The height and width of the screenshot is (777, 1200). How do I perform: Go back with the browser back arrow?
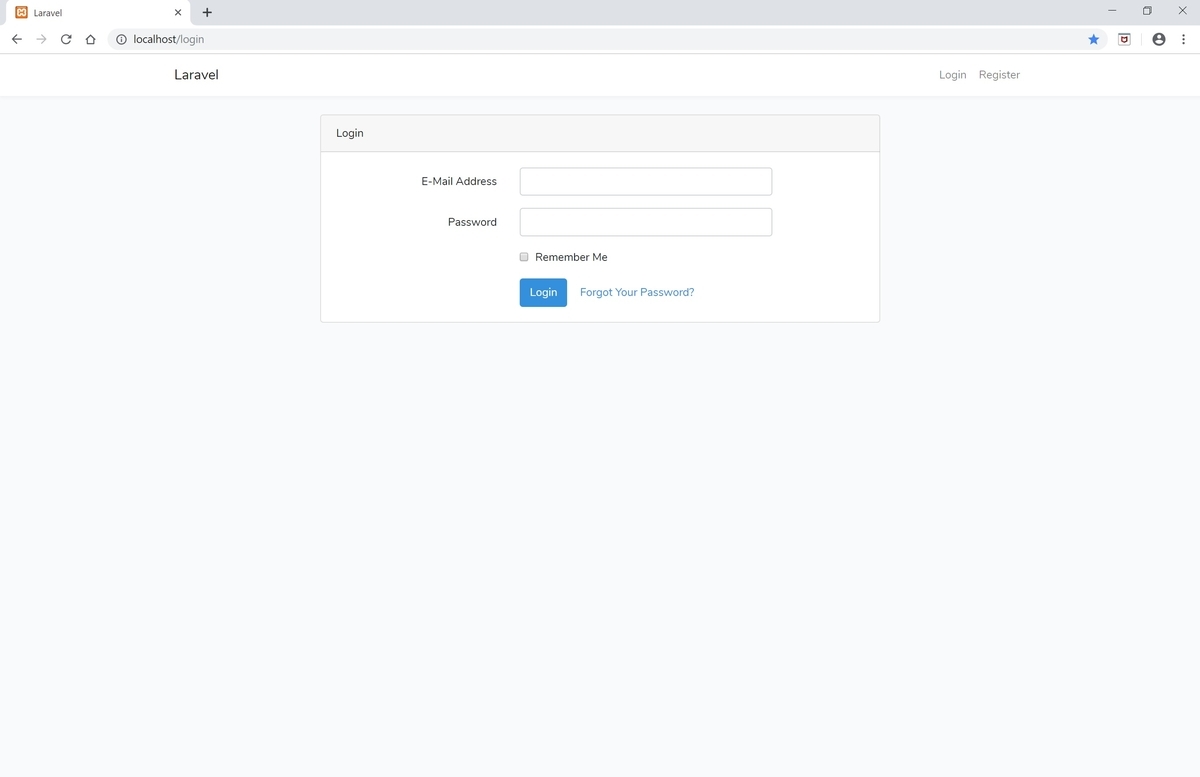pos(17,39)
